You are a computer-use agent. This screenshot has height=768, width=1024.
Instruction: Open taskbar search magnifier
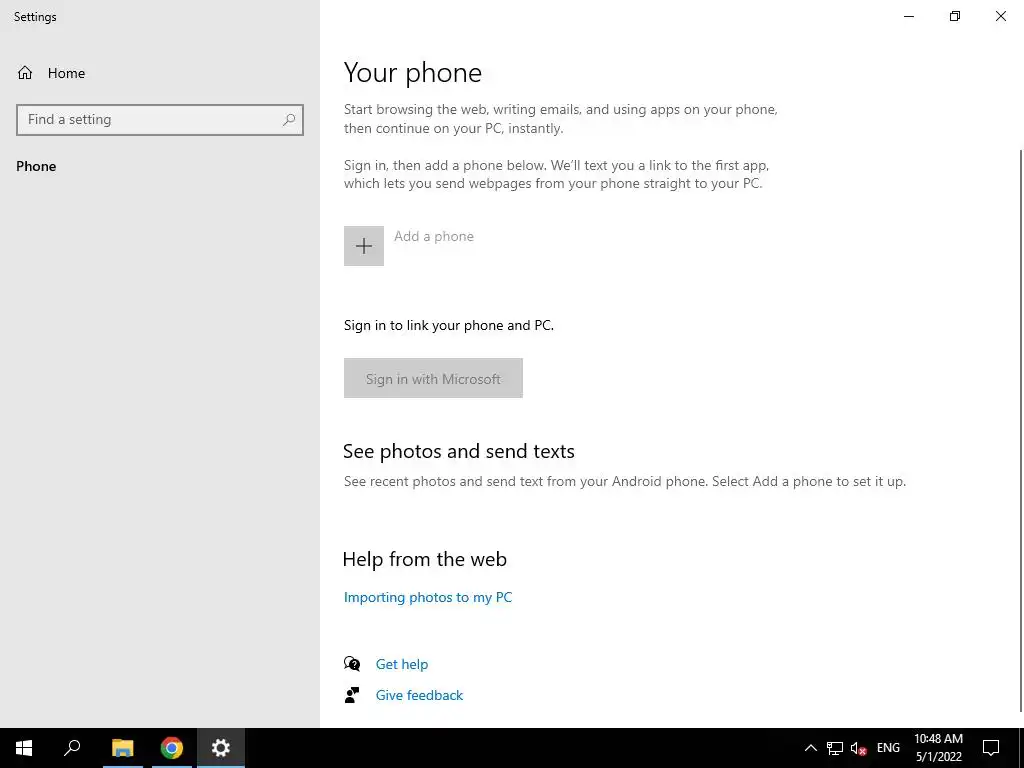72,748
